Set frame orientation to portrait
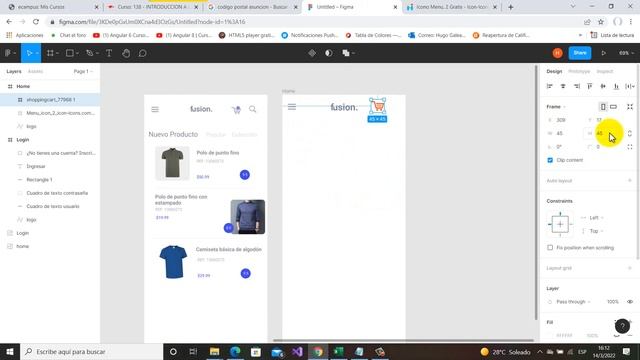Viewport: 640px width, 360px height. click(x=603, y=107)
